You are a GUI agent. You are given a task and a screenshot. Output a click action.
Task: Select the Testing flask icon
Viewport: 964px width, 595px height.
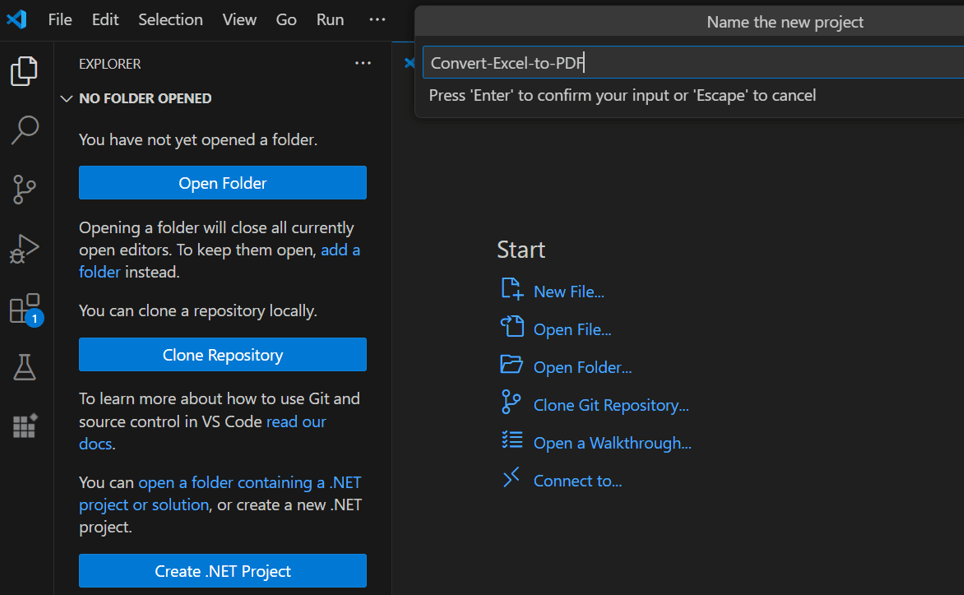pyautogui.click(x=24, y=367)
